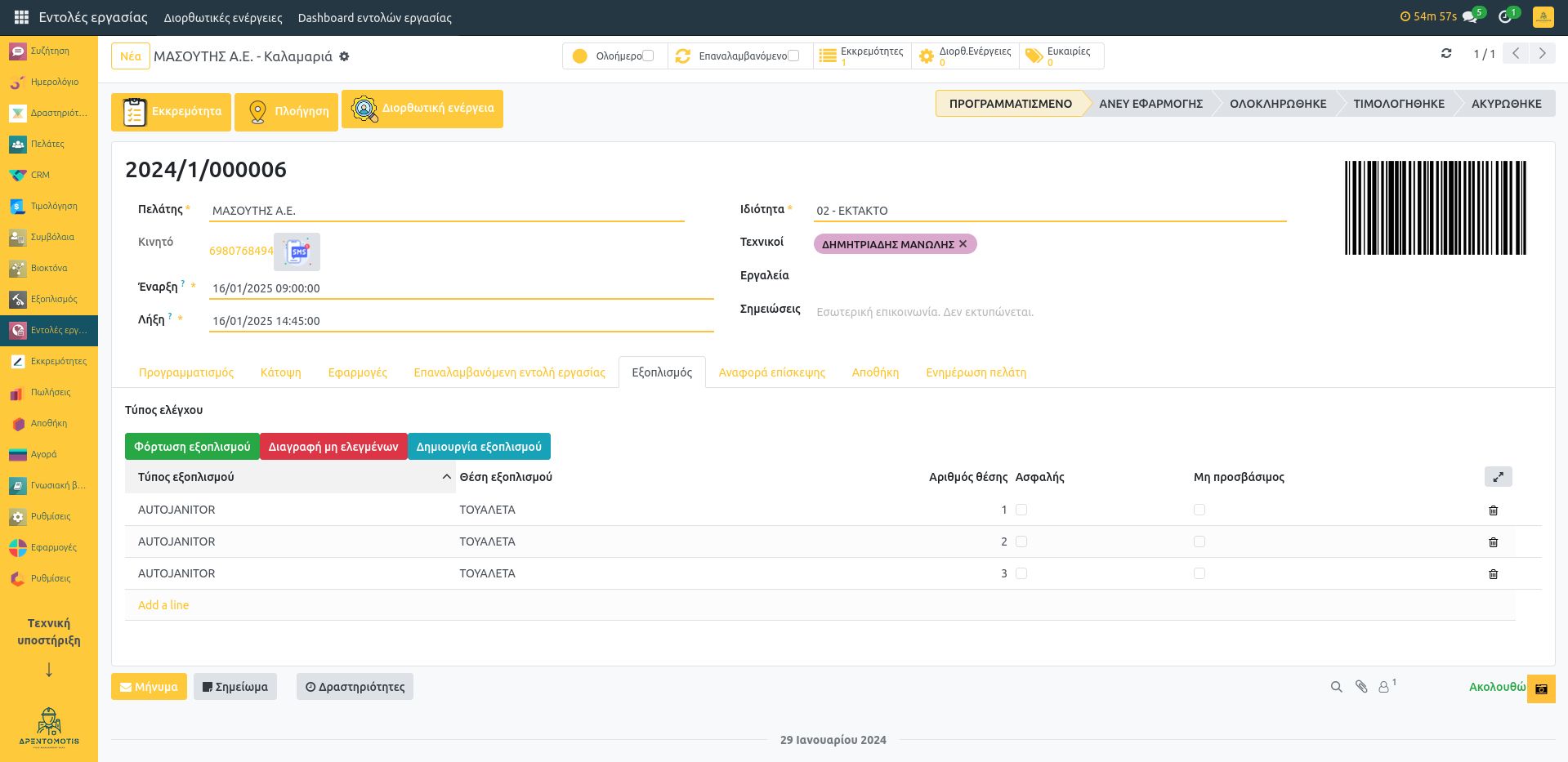Check Μη προσβάσιμος for row 1
Screen dimensions: 1568x762
(1199, 510)
